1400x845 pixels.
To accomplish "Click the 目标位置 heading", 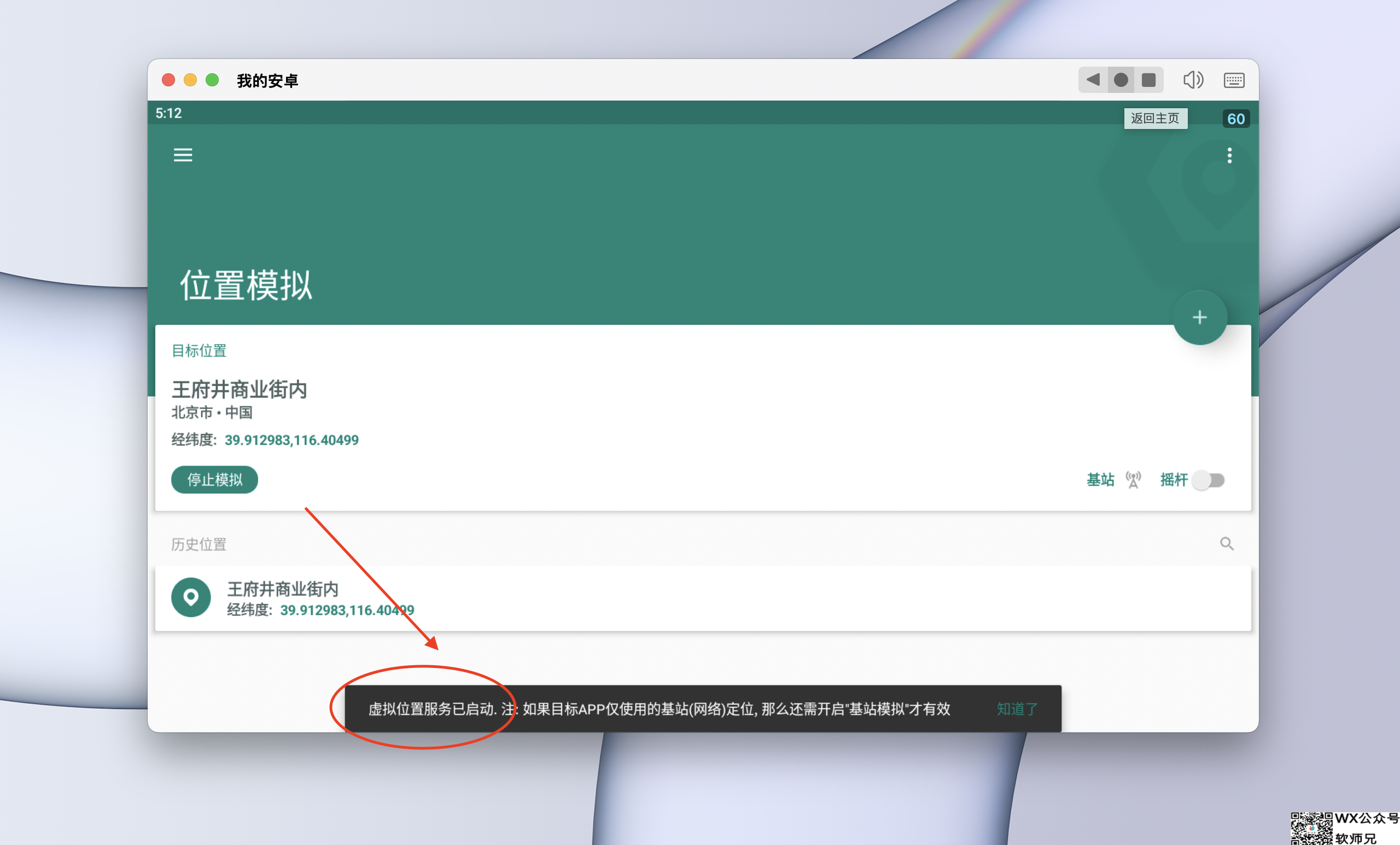I will point(199,350).
